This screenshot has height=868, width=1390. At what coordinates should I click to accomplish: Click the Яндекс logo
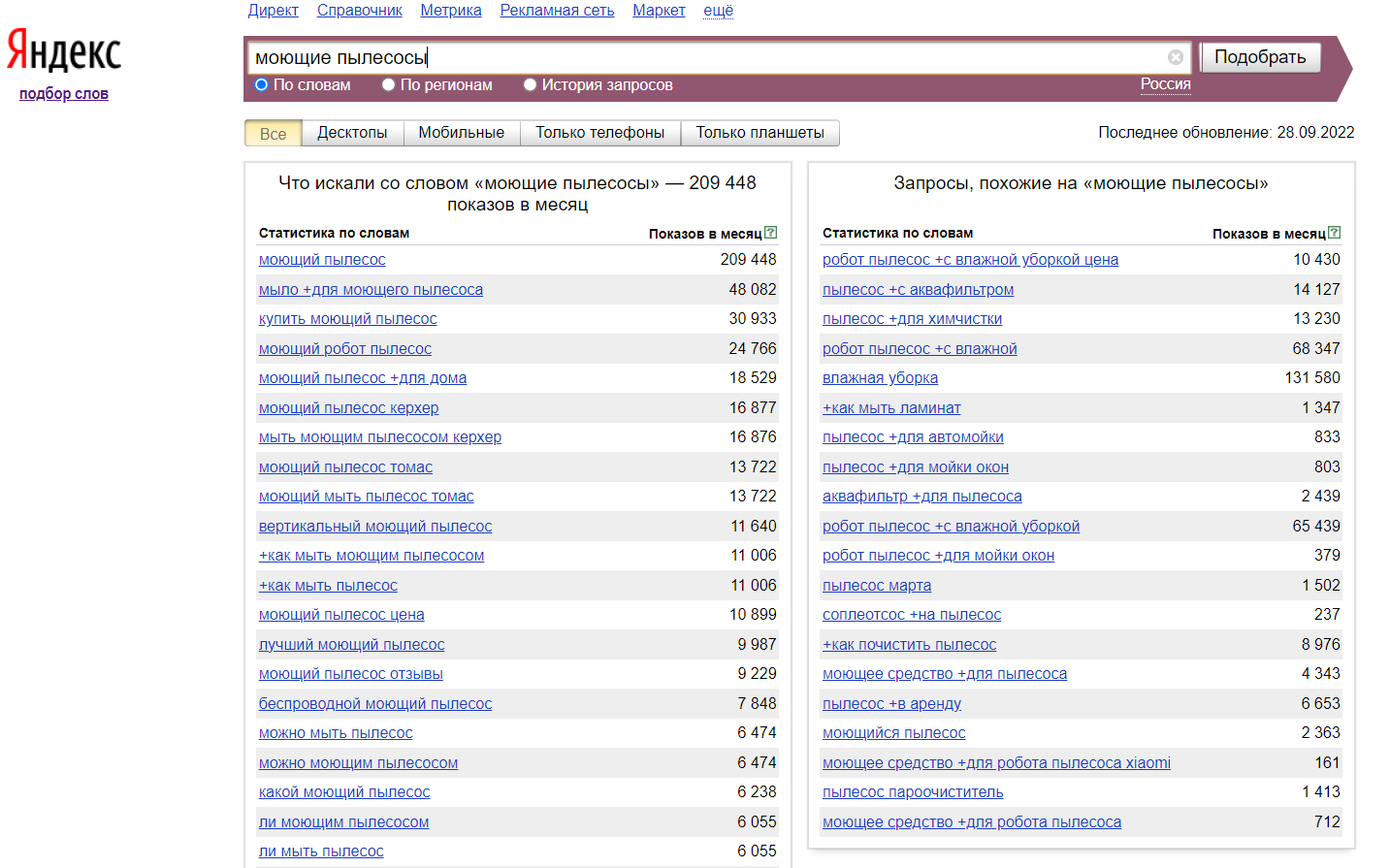64,50
